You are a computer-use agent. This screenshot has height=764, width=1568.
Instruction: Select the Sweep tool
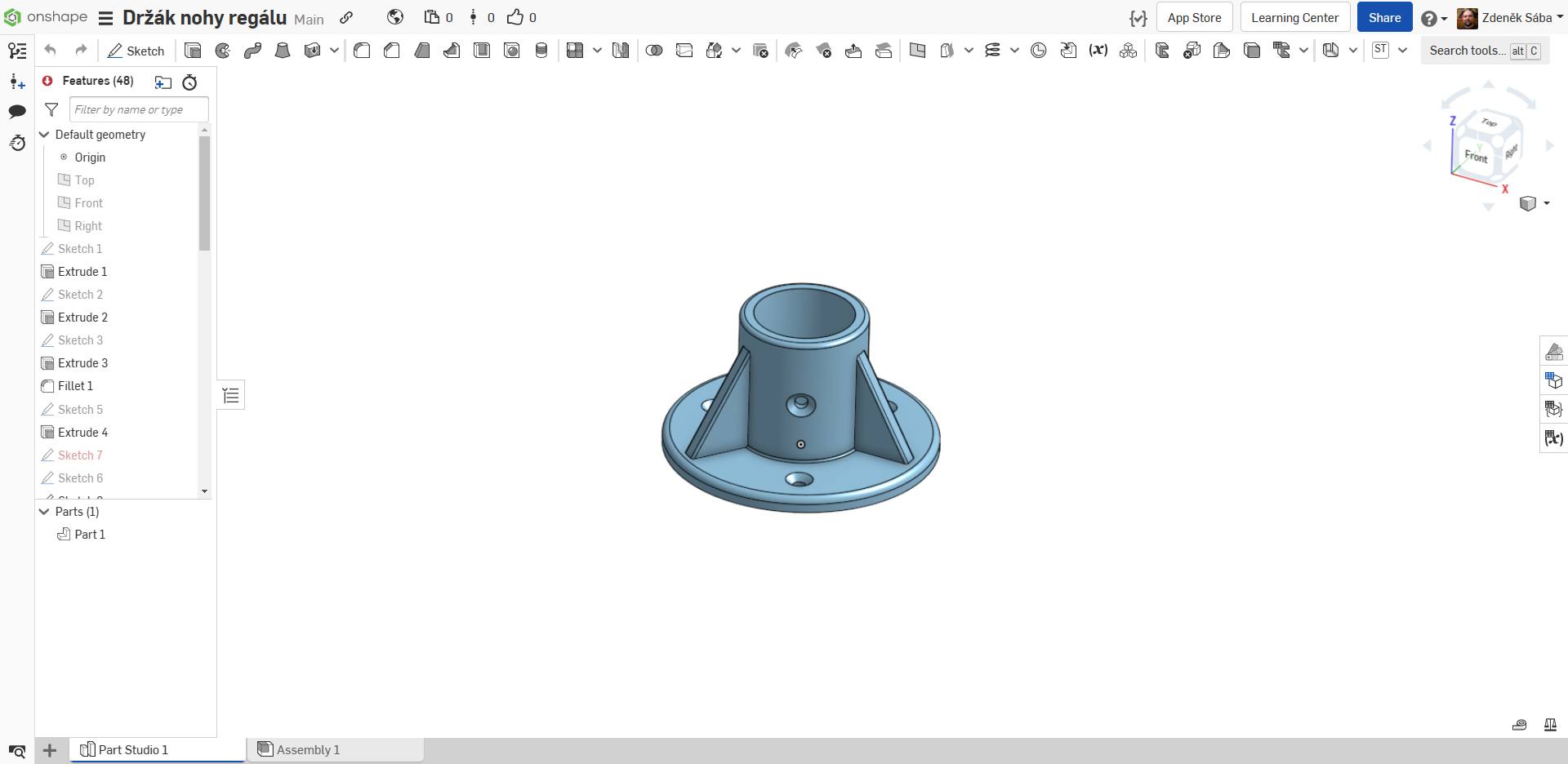pyautogui.click(x=252, y=51)
